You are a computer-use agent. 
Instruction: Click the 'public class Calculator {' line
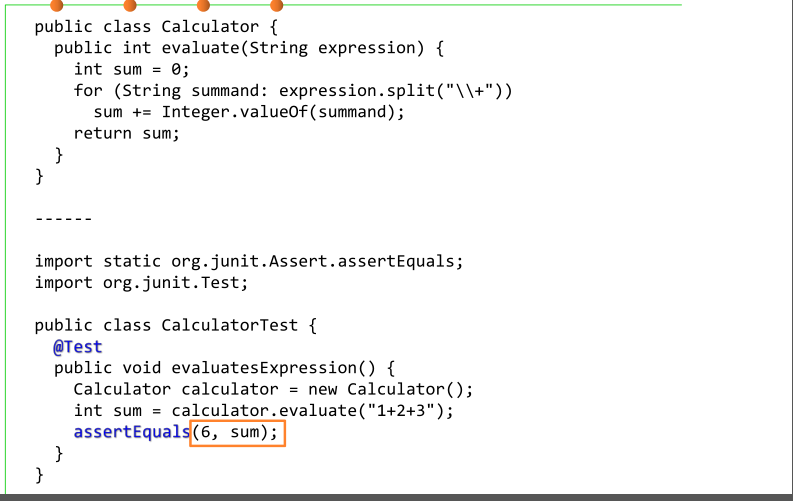click(x=156, y=27)
